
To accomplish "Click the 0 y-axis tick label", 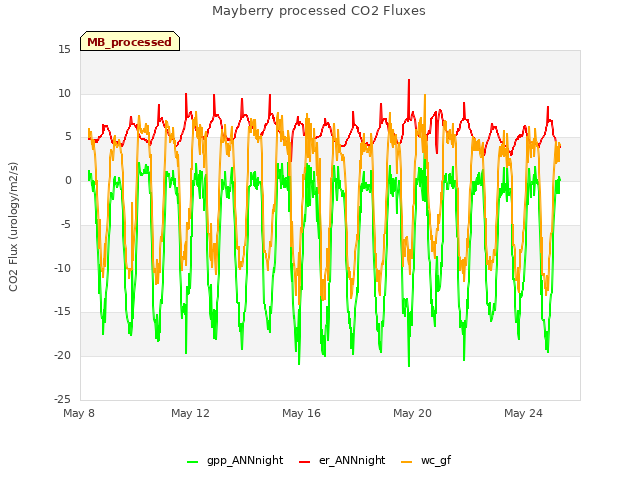I will click(x=68, y=181).
